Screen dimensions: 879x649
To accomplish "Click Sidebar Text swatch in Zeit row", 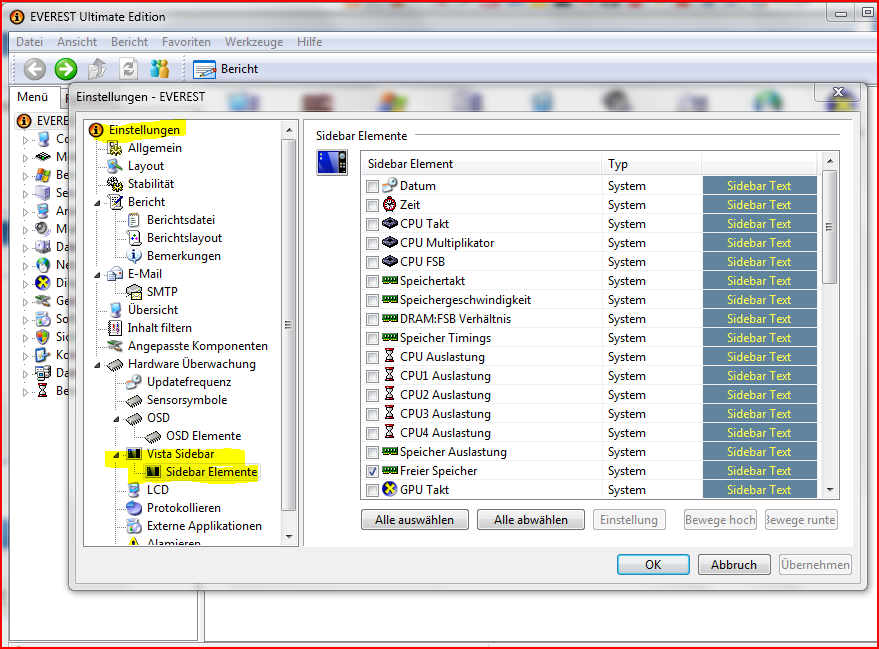I will pos(760,205).
